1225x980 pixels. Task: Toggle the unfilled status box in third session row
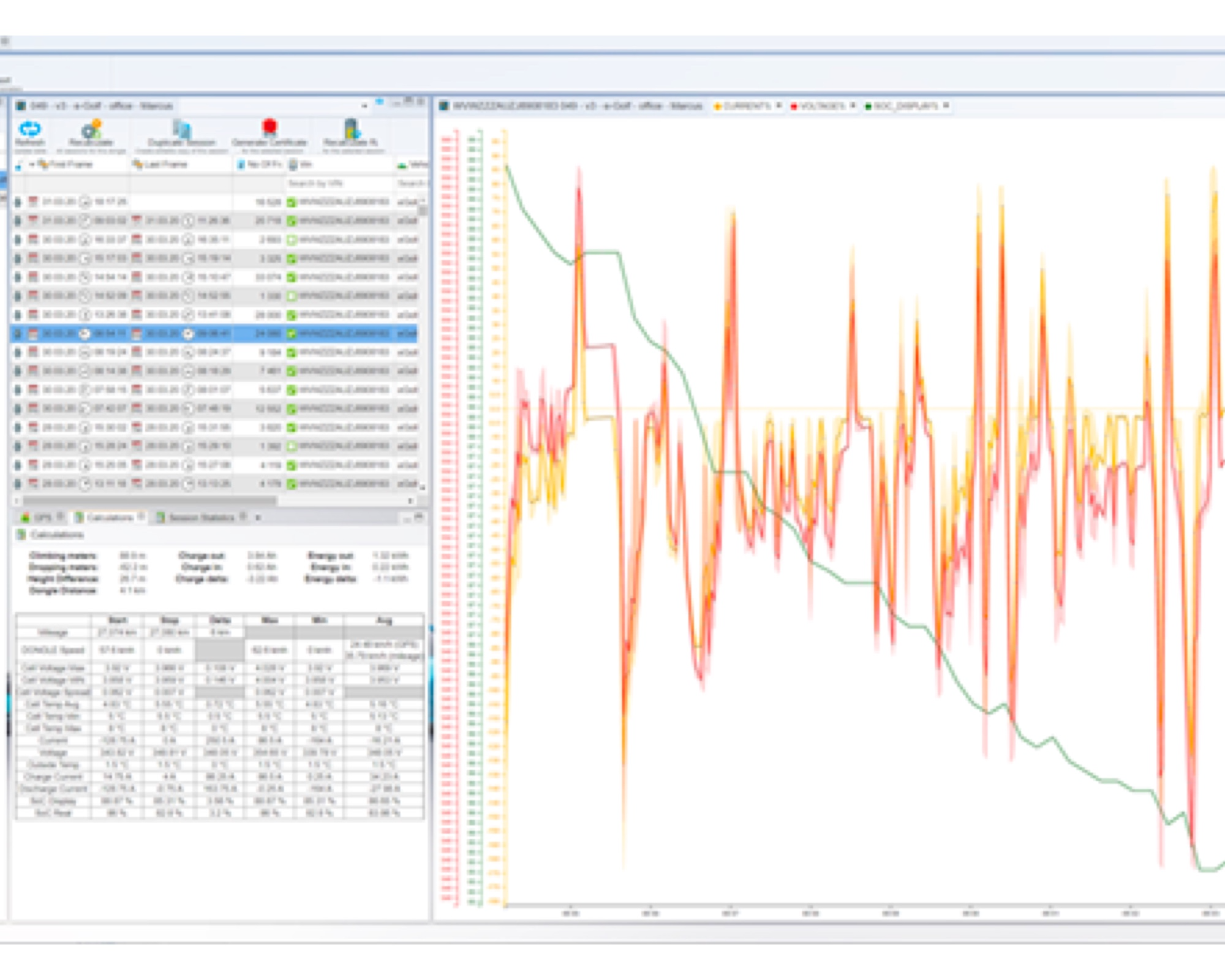[292, 239]
